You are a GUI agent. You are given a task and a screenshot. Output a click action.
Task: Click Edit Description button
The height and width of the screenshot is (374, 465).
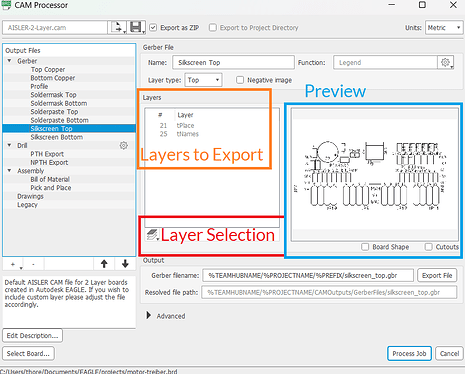tap(32, 335)
